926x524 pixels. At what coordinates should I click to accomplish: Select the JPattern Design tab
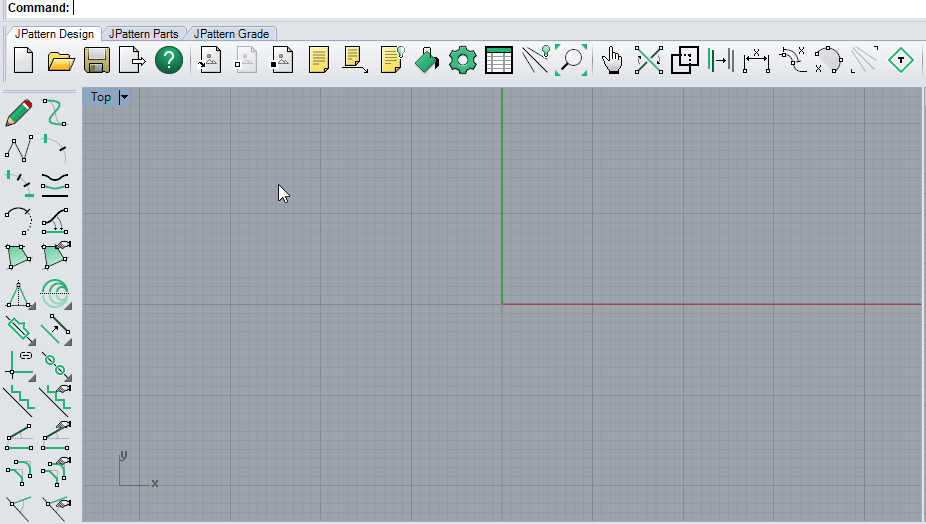click(x=54, y=34)
